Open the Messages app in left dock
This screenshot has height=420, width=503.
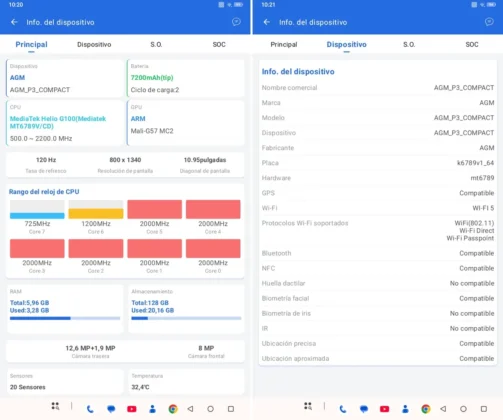click(111, 409)
